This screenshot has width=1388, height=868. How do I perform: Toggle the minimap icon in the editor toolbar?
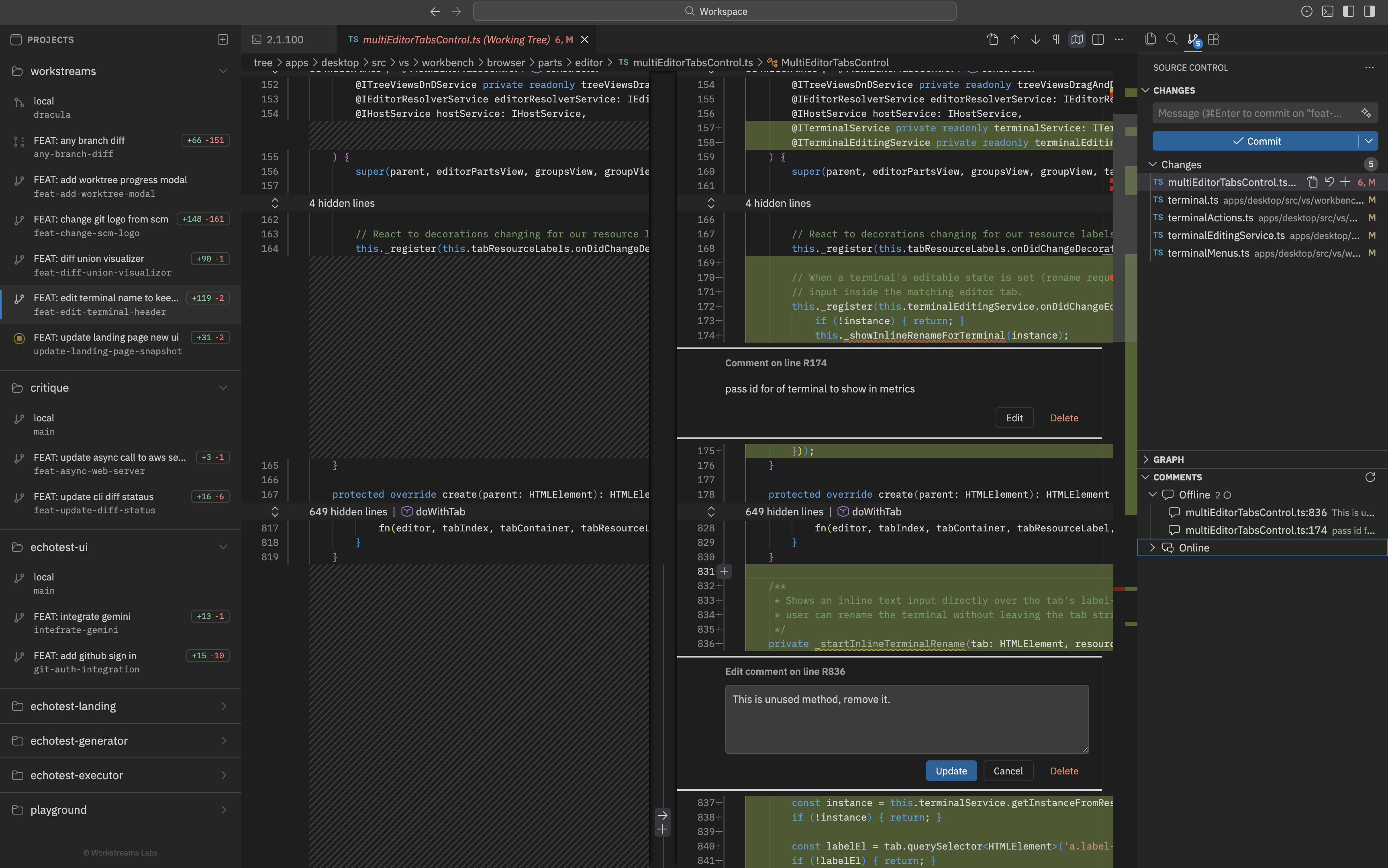(1076, 40)
